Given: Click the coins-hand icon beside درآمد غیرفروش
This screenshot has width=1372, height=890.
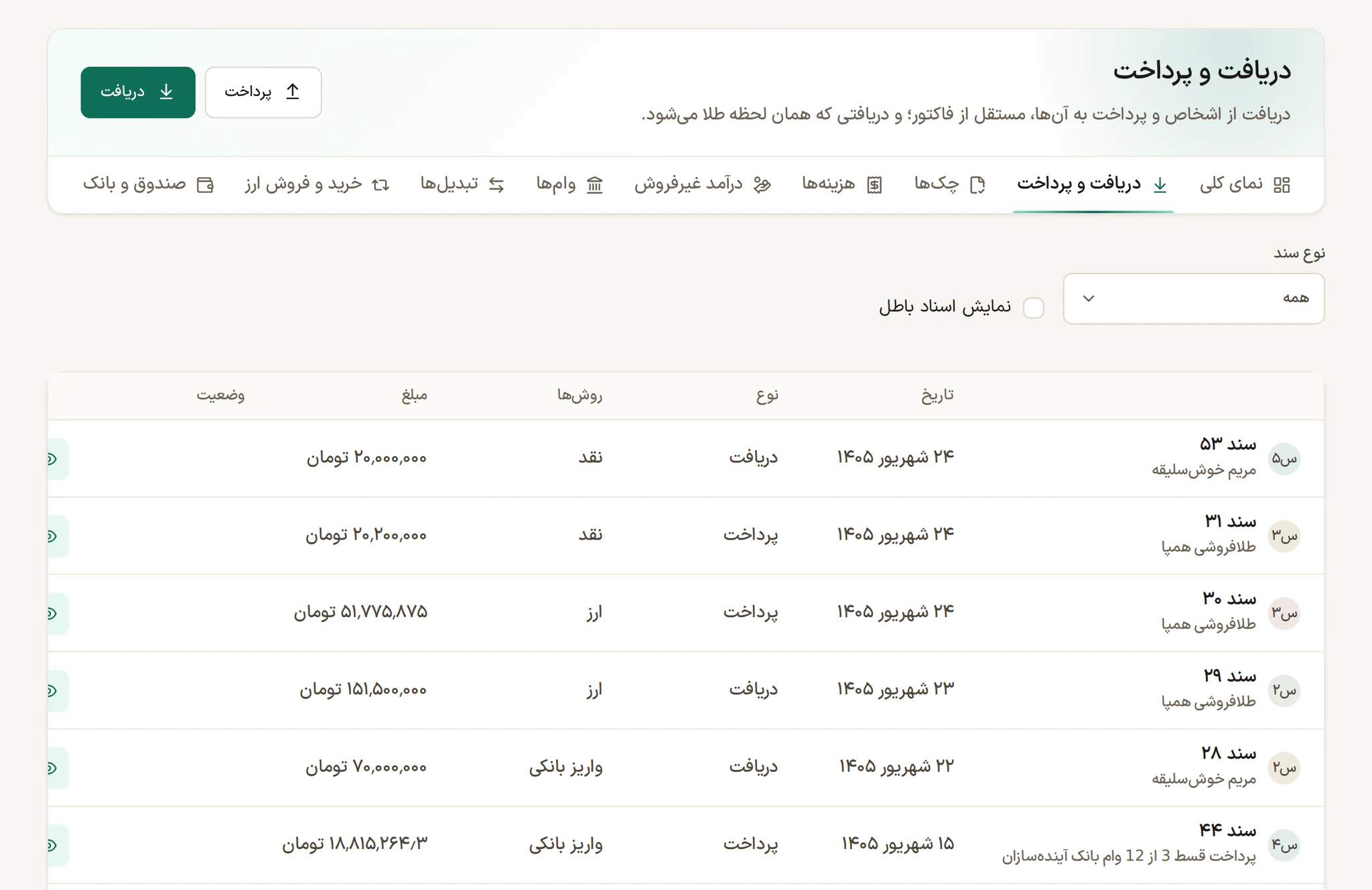Looking at the screenshot, I should pyautogui.click(x=762, y=185).
